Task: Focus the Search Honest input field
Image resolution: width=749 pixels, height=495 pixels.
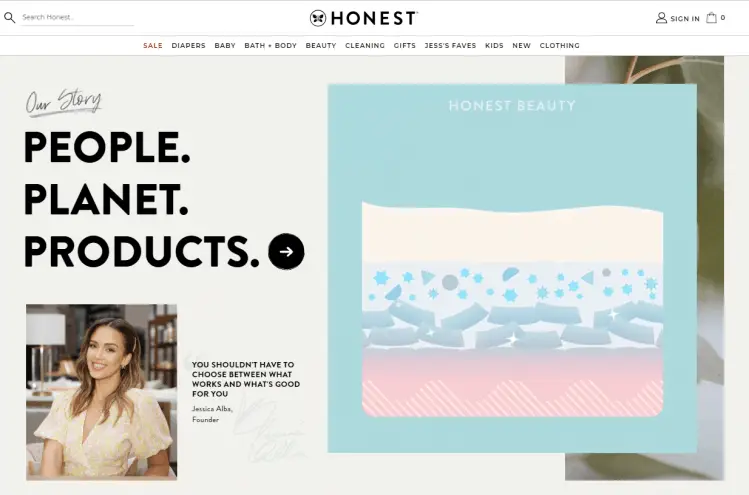Action: click(77, 18)
